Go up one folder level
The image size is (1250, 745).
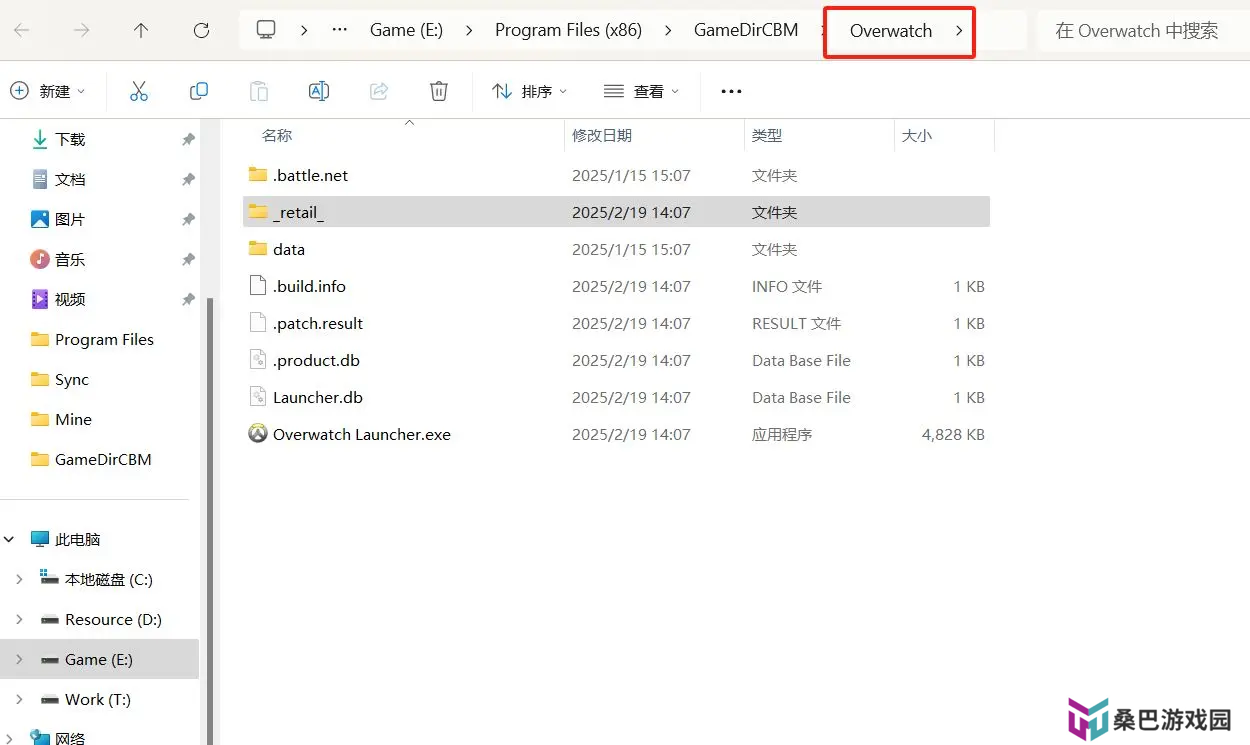click(141, 30)
